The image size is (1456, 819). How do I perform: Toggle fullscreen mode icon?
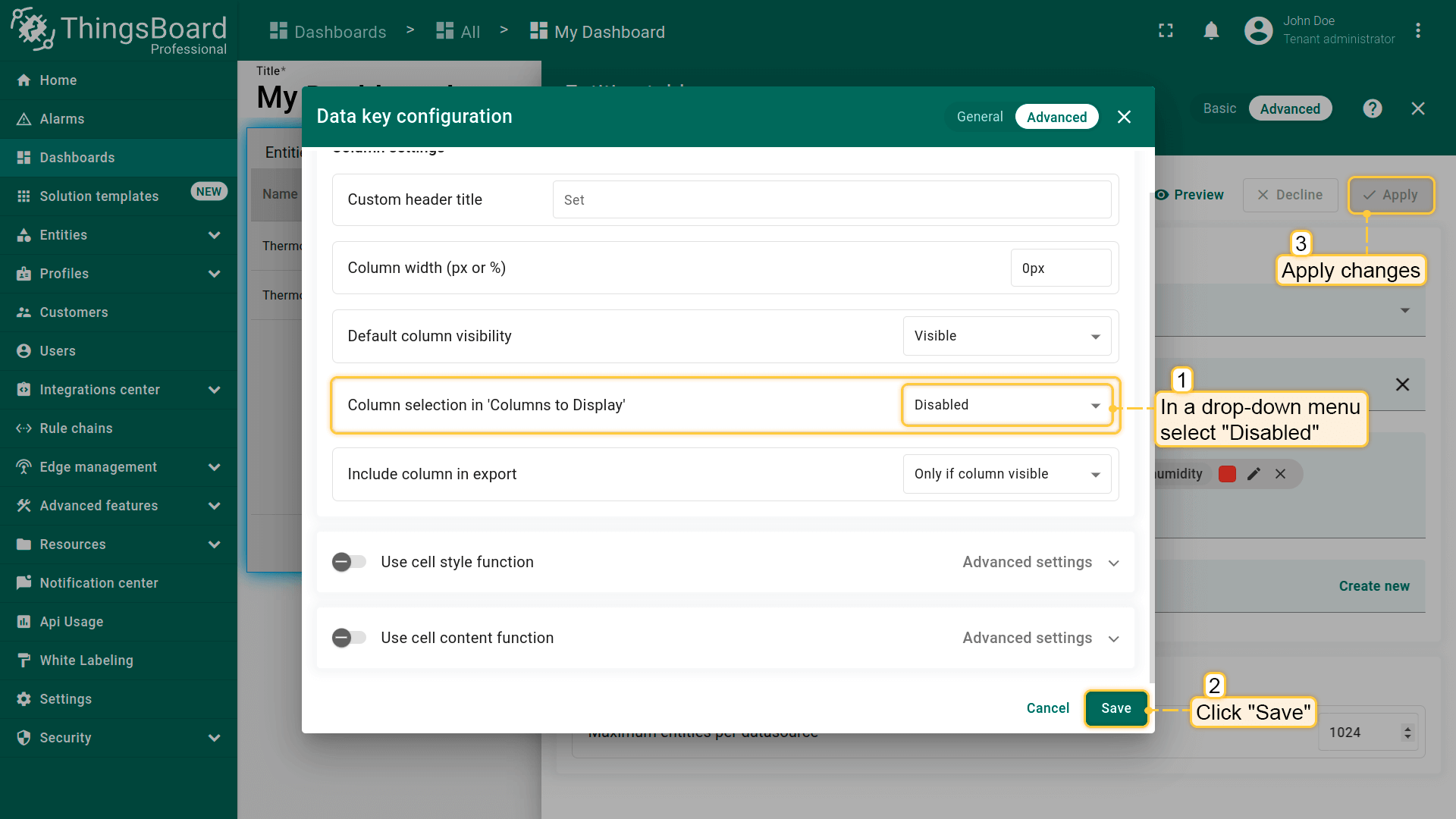click(1166, 31)
